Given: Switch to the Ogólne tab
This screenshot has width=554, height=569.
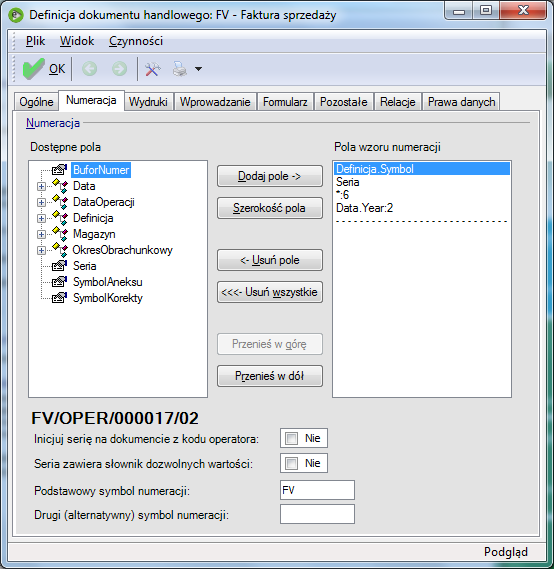Looking at the screenshot, I should point(36,102).
